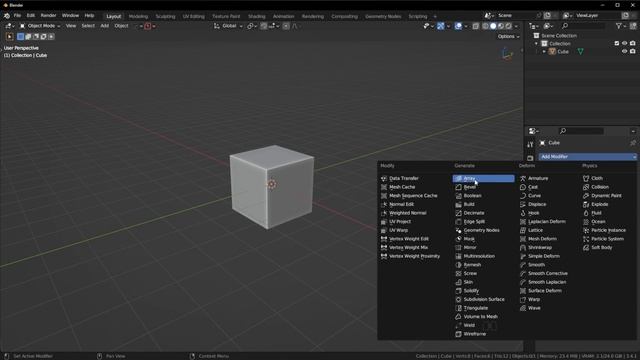This screenshot has height=360, width=640.
Task: Click the Shrinkwrap modifier icon
Action: pos(523,247)
